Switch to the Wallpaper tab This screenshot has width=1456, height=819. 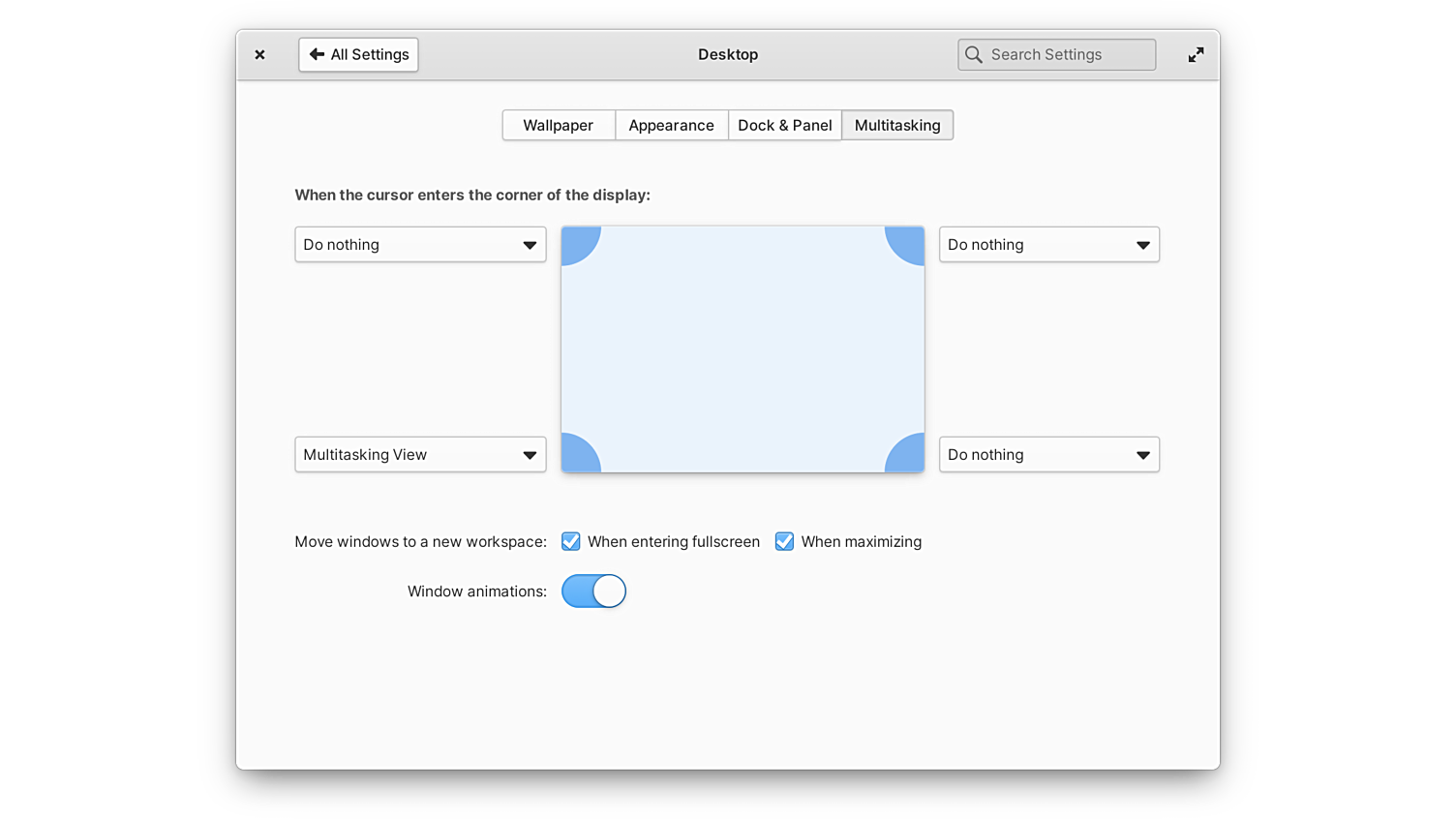(558, 126)
